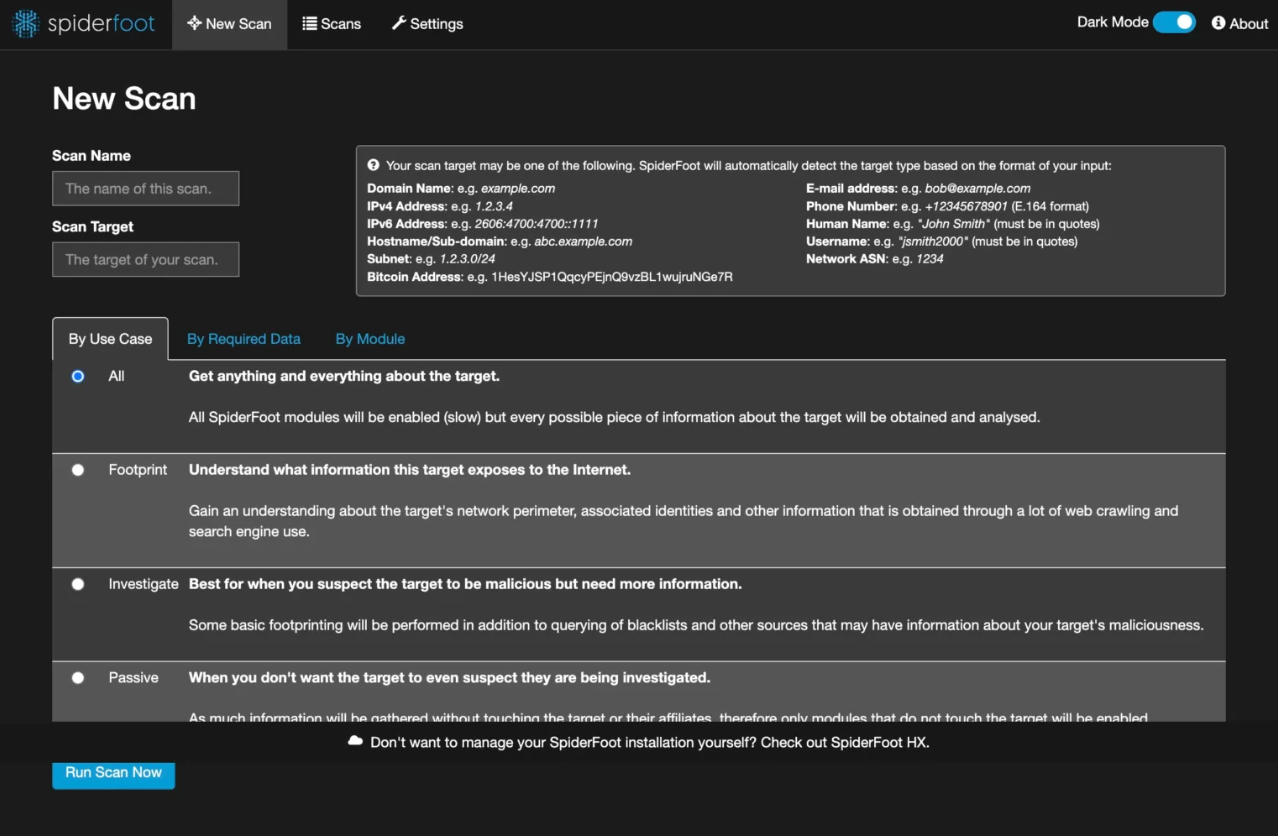Switch to the By Use Case tab
Viewport: 1278px width, 836px height.
pos(110,339)
